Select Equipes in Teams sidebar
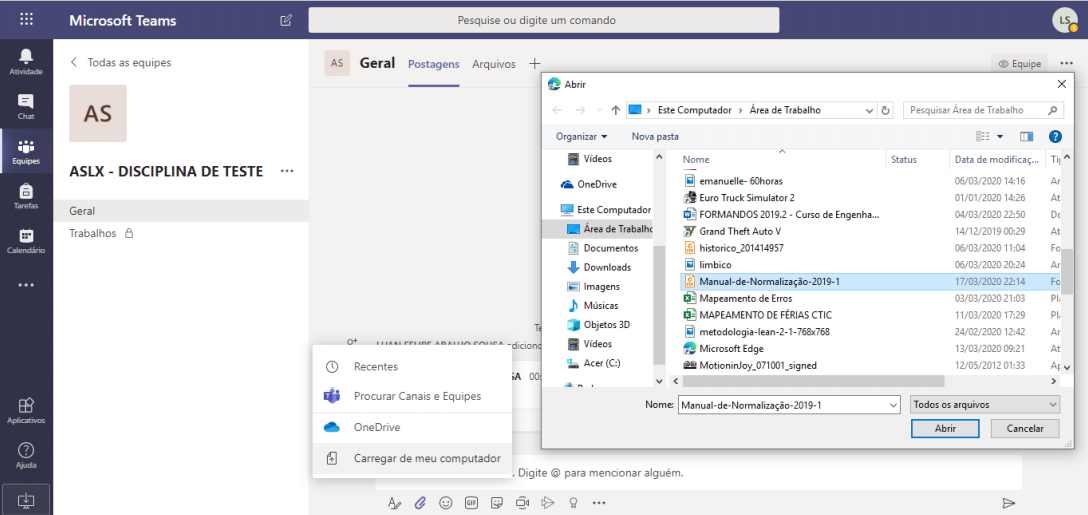Image resolution: width=1088 pixels, height=515 pixels. coord(26,151)
